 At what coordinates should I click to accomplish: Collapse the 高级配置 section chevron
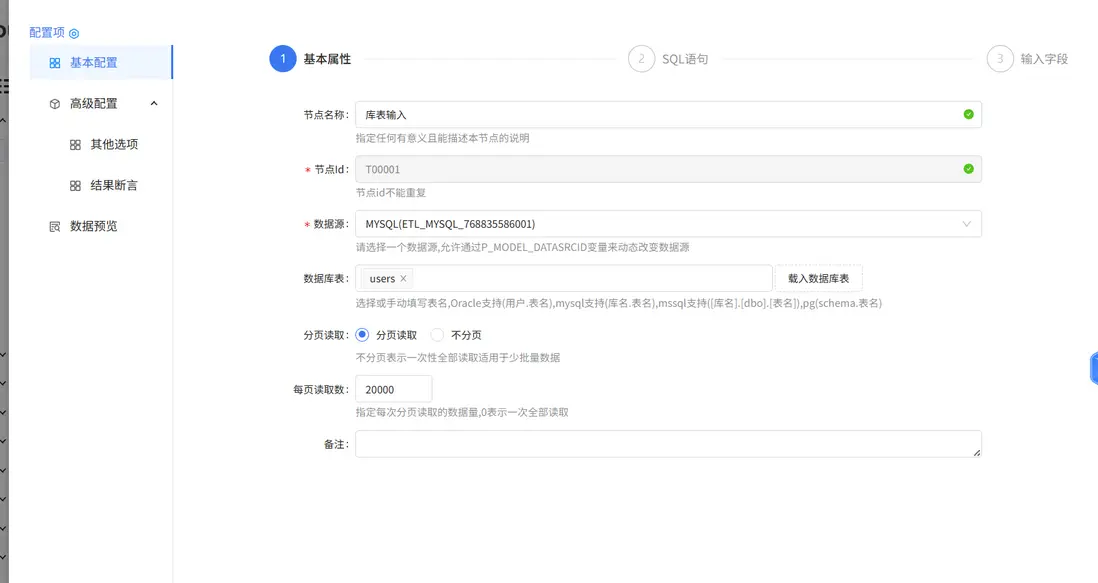155,102
